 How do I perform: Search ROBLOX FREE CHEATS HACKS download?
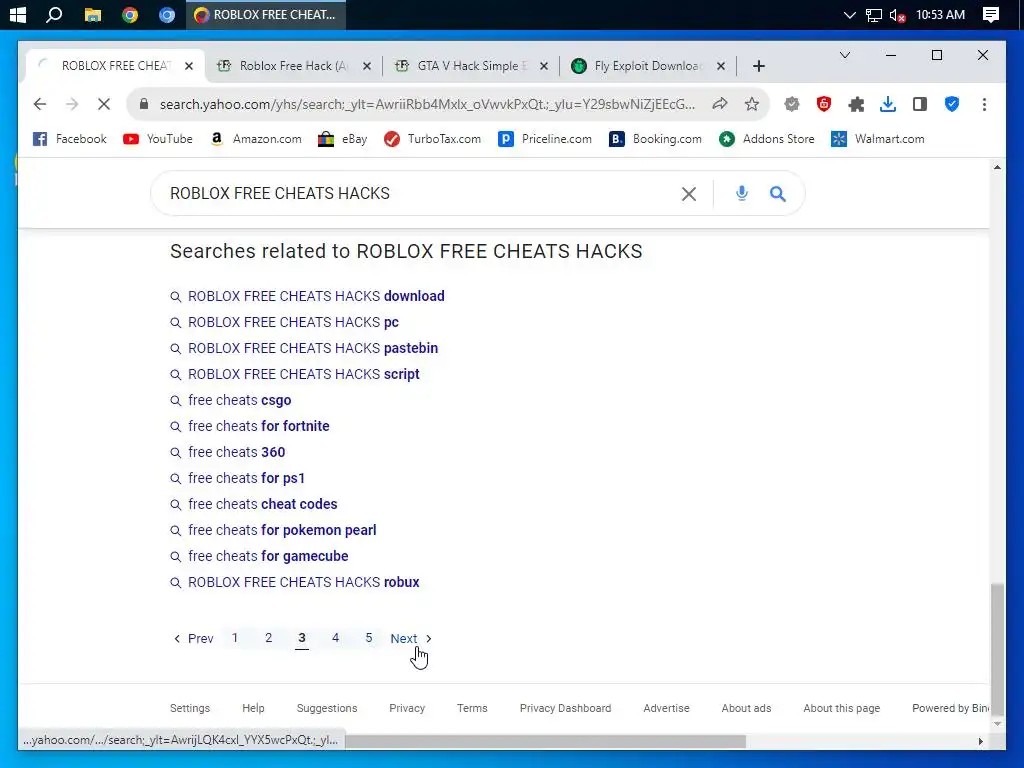point(316,296)
